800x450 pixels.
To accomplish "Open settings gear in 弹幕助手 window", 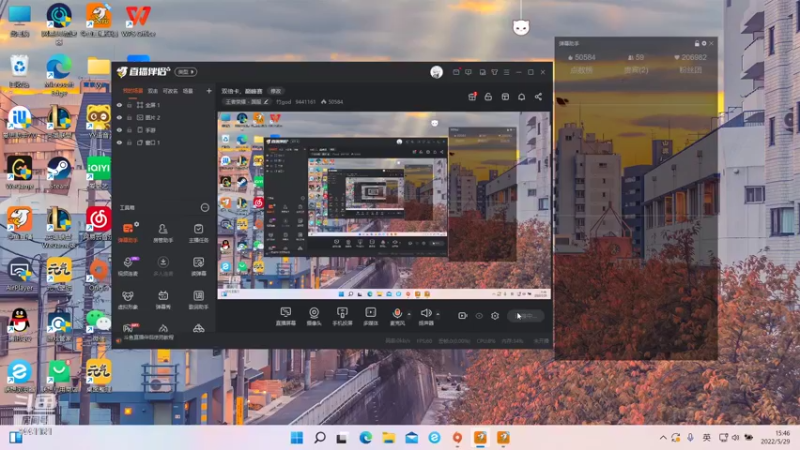I will (704, 43).
